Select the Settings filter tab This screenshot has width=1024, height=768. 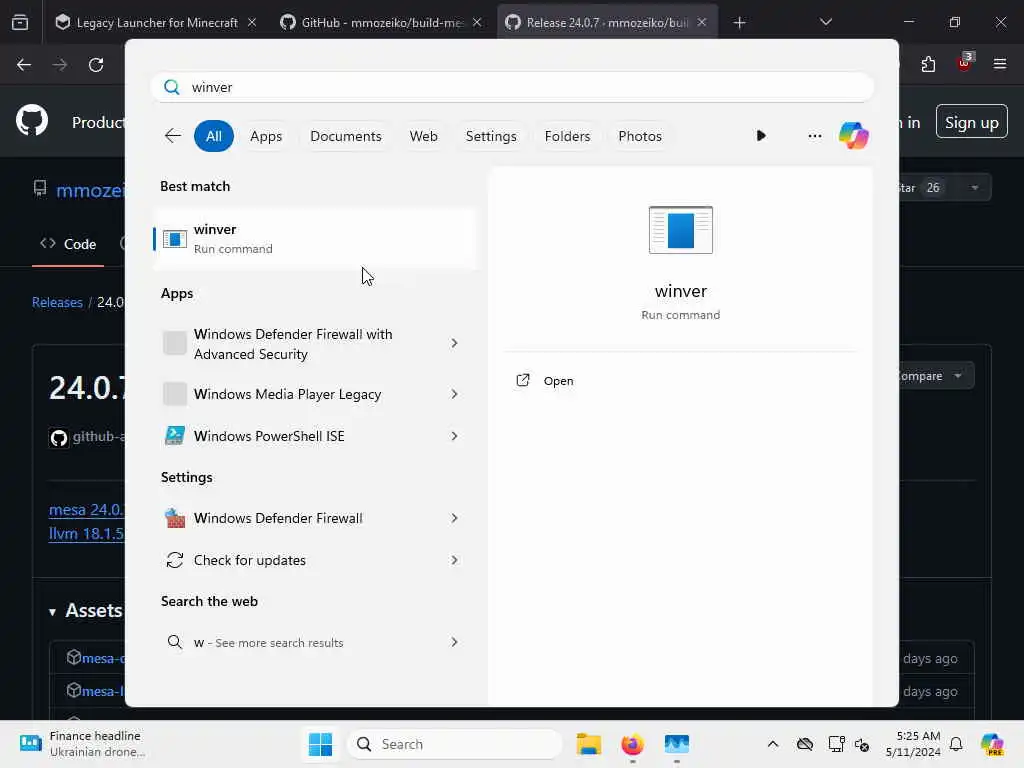491,136
